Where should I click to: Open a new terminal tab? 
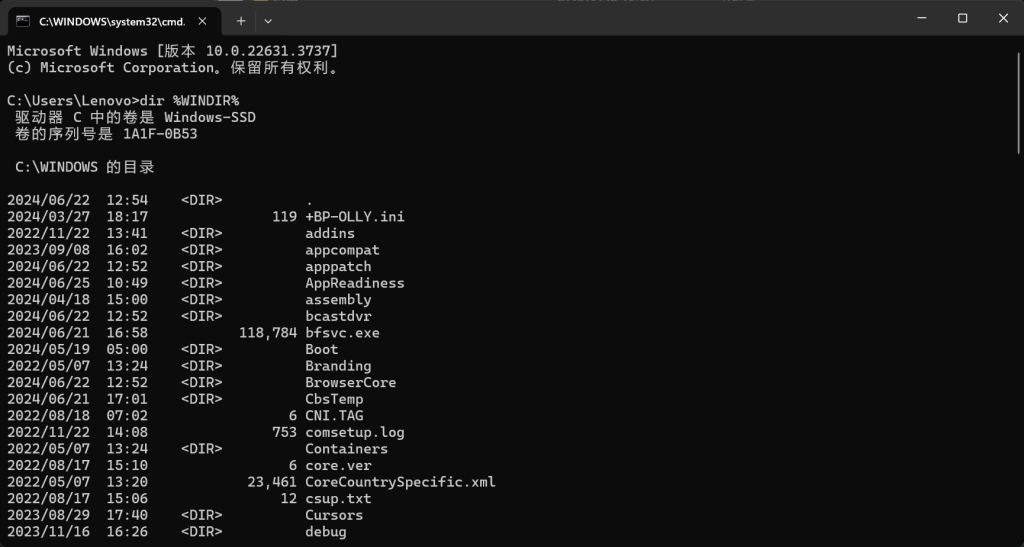[241, 20]
